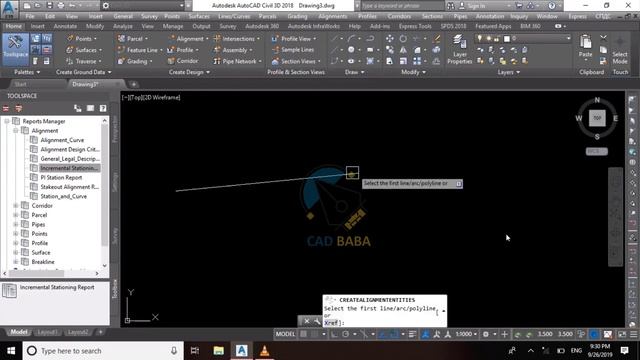
Task: Switch to the Layout1 tab
Action: point(47,332)
